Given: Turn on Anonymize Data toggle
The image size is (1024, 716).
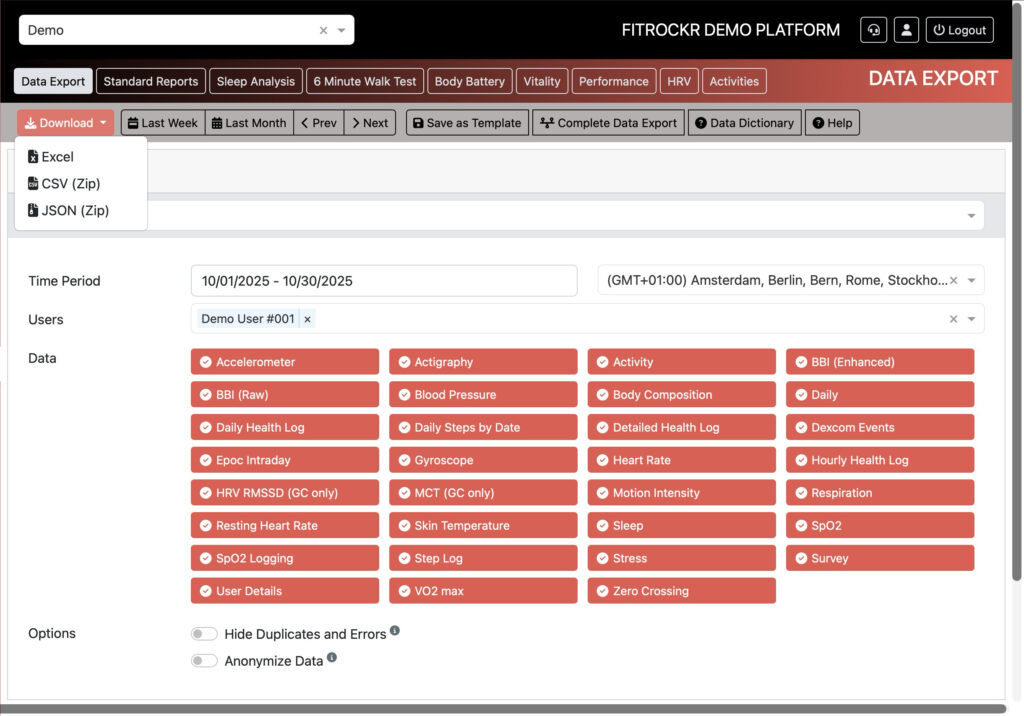Looking at the screenshot, I should [x=204, y=661].
